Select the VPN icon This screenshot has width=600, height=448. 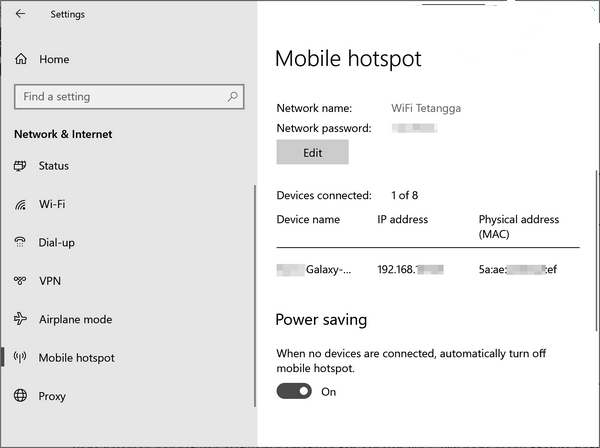pyautogui.click(x=20, y=281)
